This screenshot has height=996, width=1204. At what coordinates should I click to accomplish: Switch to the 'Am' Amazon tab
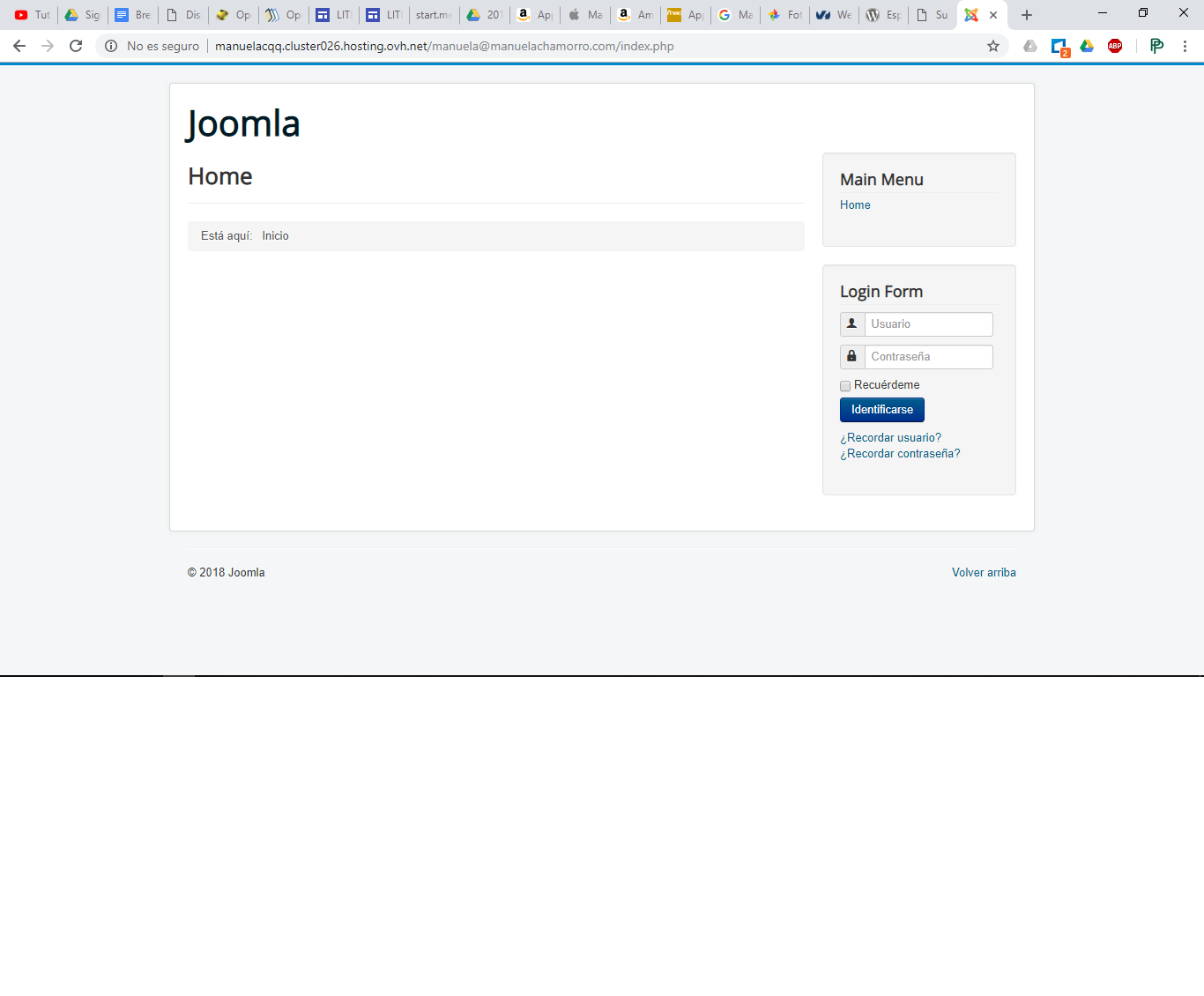(635, 15)
